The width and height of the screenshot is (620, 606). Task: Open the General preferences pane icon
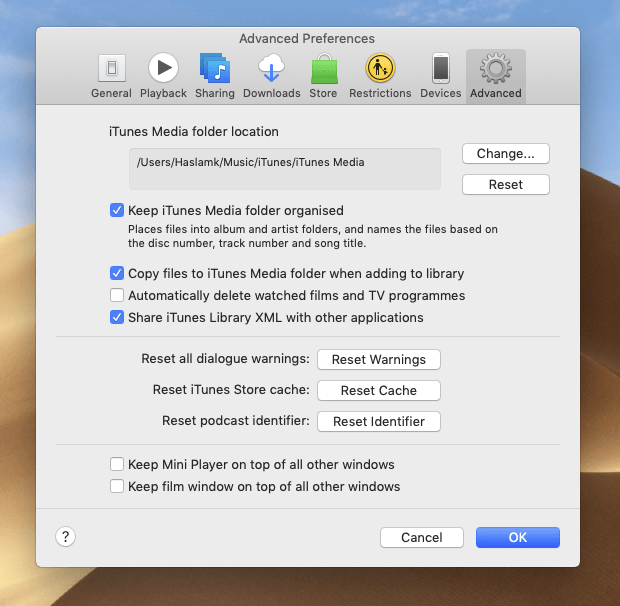click(x=112, y=68)
